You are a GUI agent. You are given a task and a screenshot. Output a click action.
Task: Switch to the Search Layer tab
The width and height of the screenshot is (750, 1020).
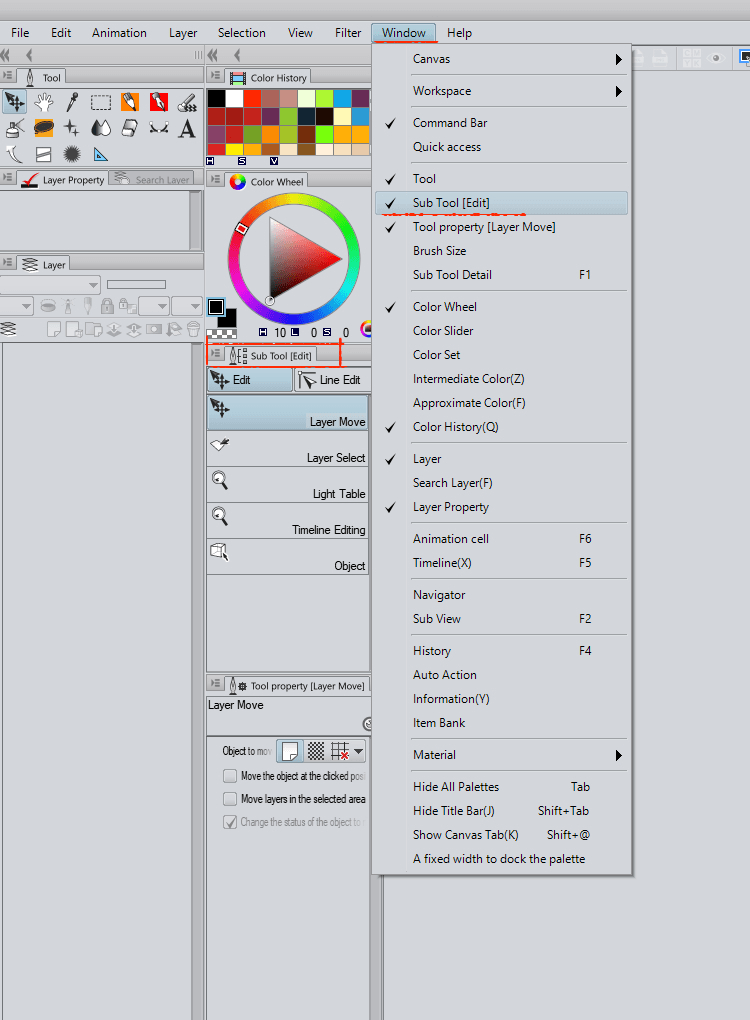[153, 179]
